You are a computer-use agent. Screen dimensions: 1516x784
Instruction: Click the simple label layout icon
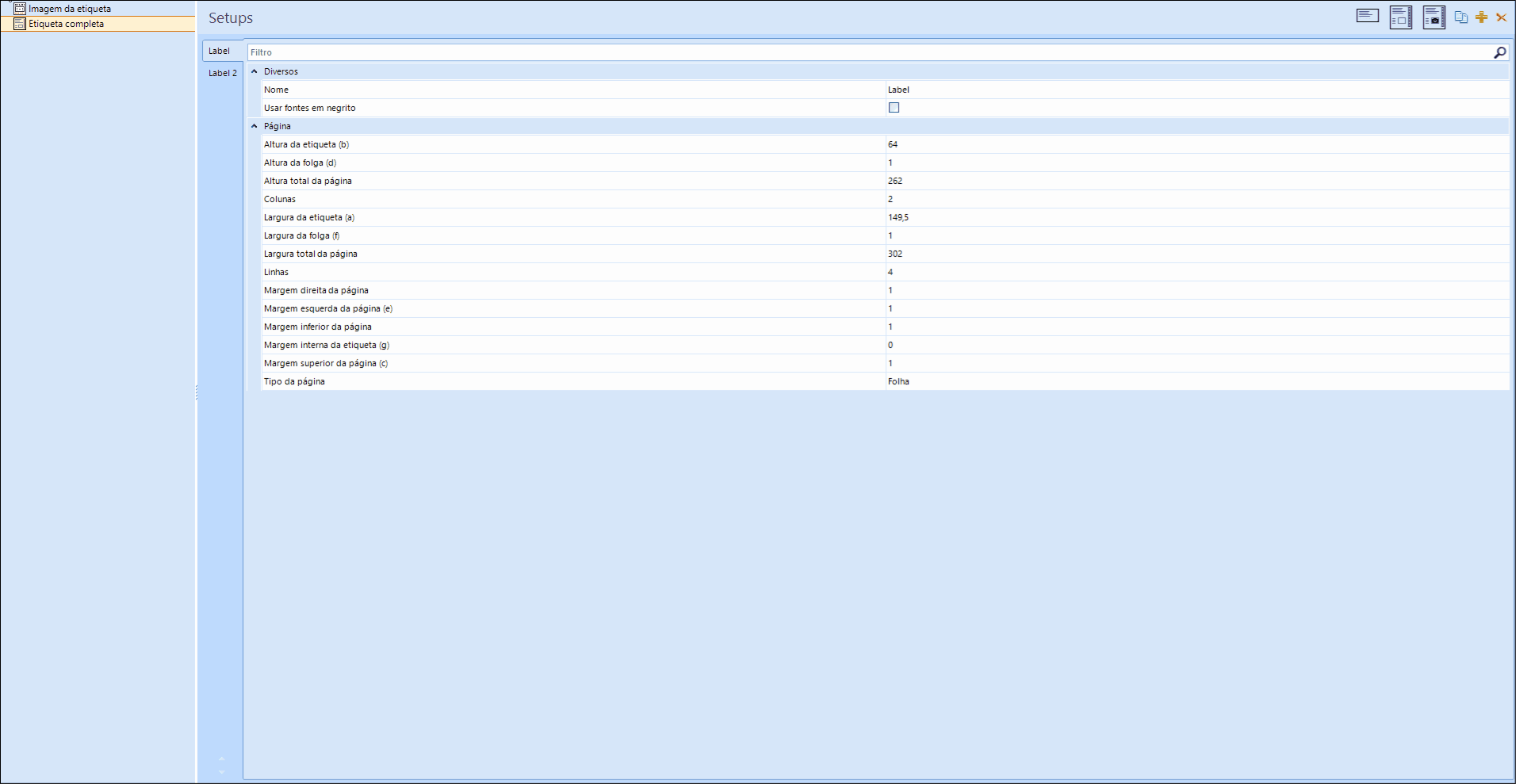point(1367,16)
